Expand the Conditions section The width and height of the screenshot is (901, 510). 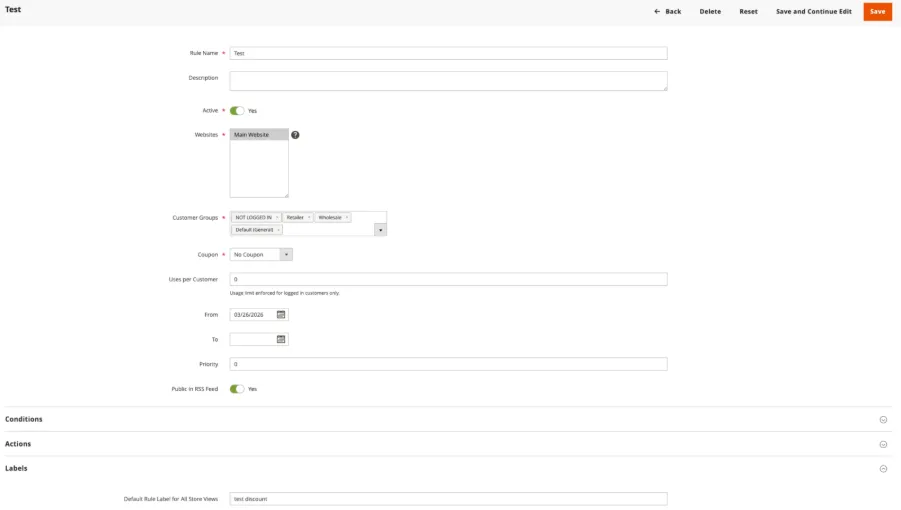coord(448,419)
